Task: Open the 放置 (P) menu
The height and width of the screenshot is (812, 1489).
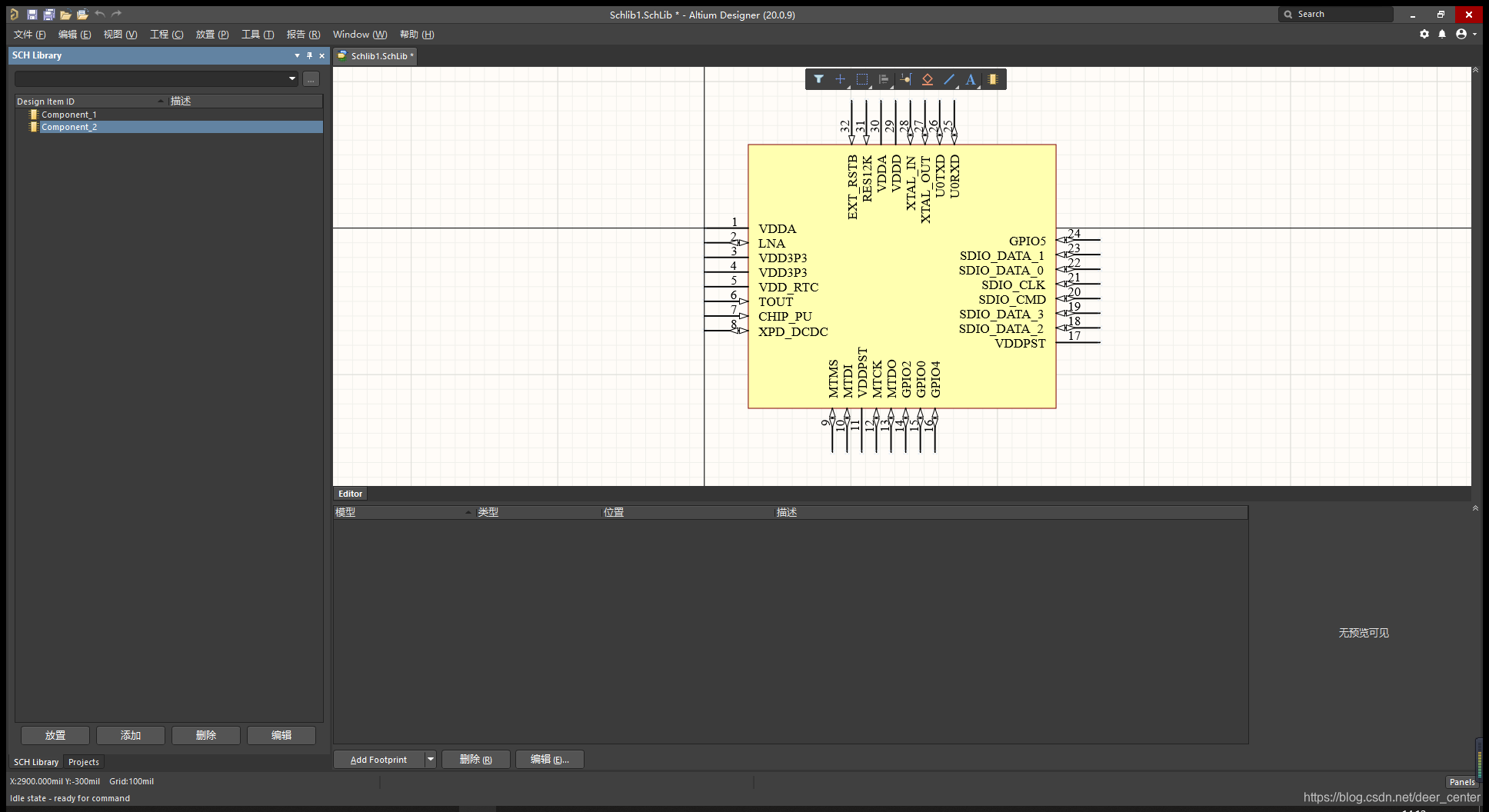Action: pyautogui.click(x=212, y=35)
